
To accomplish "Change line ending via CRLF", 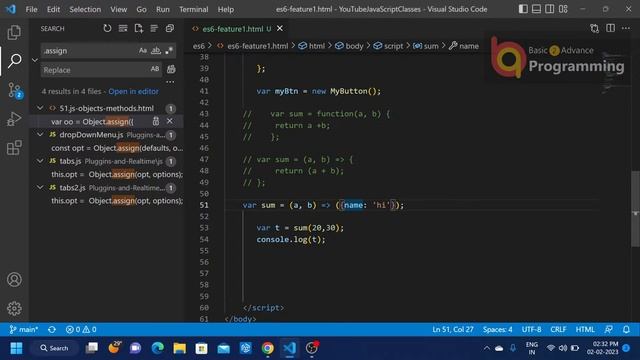I will [558, 329].
